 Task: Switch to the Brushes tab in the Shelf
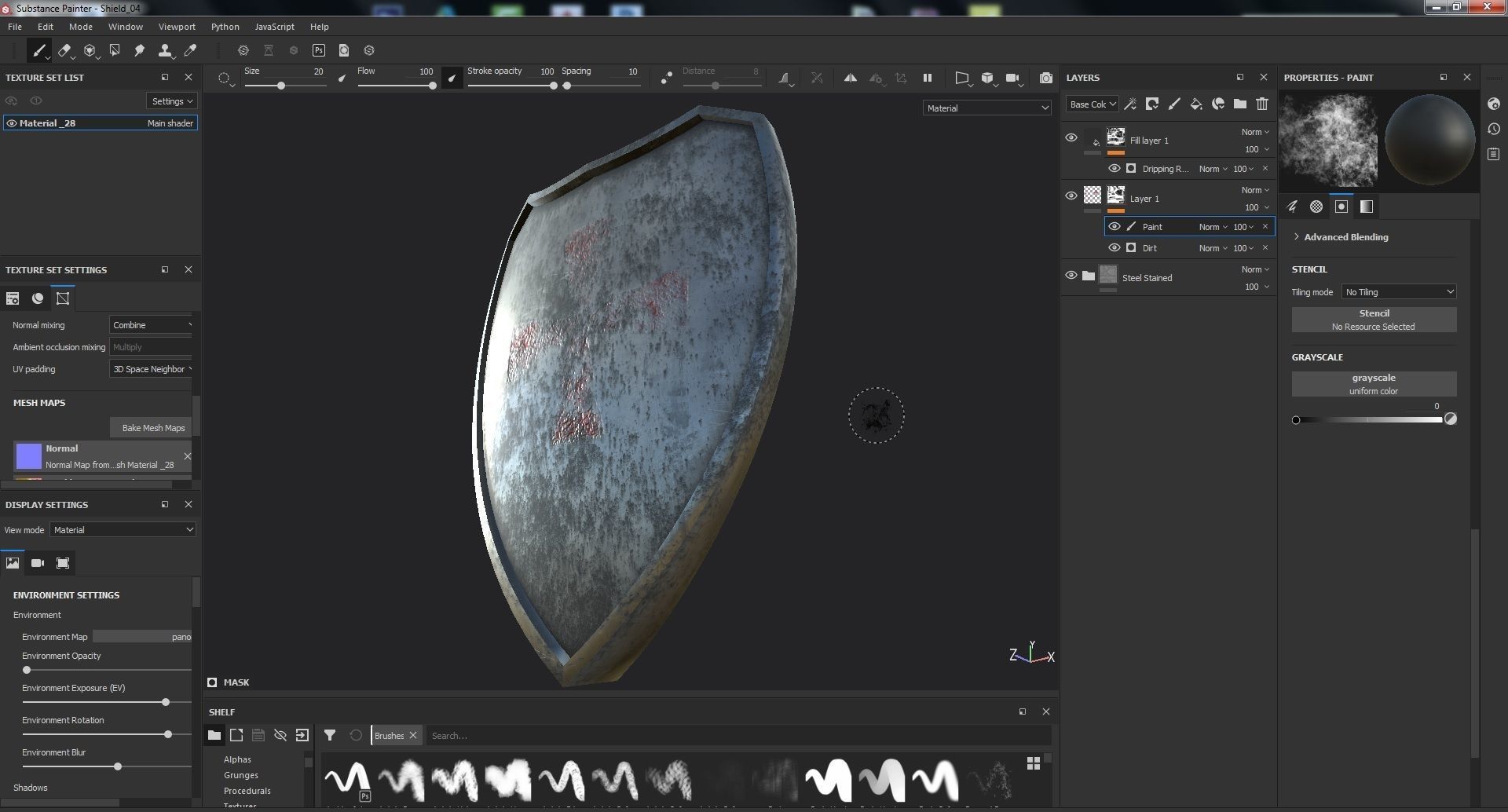390,735
